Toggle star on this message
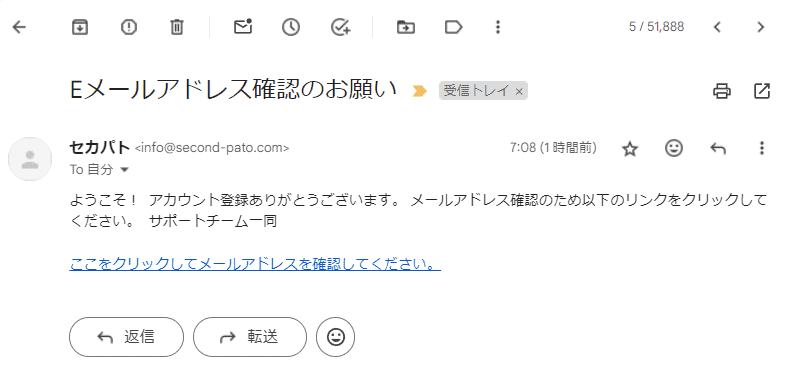Screen dimensions: 787x382 coord(629,149)
